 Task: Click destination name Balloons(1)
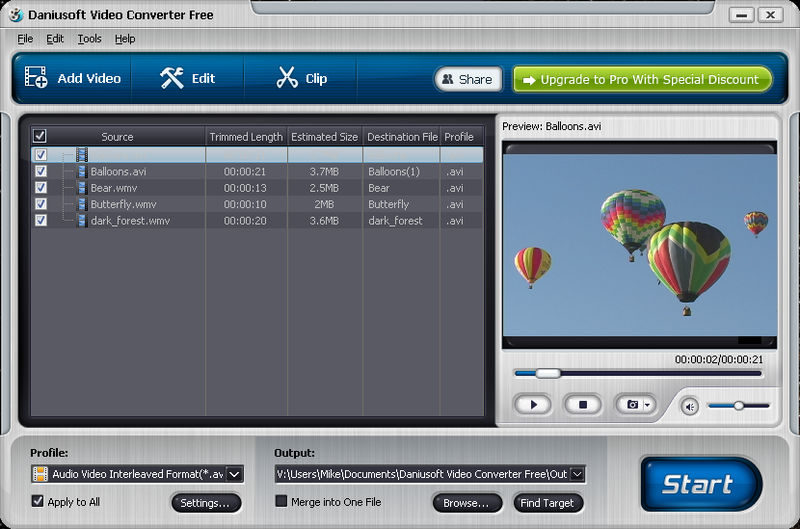(394, 171)
